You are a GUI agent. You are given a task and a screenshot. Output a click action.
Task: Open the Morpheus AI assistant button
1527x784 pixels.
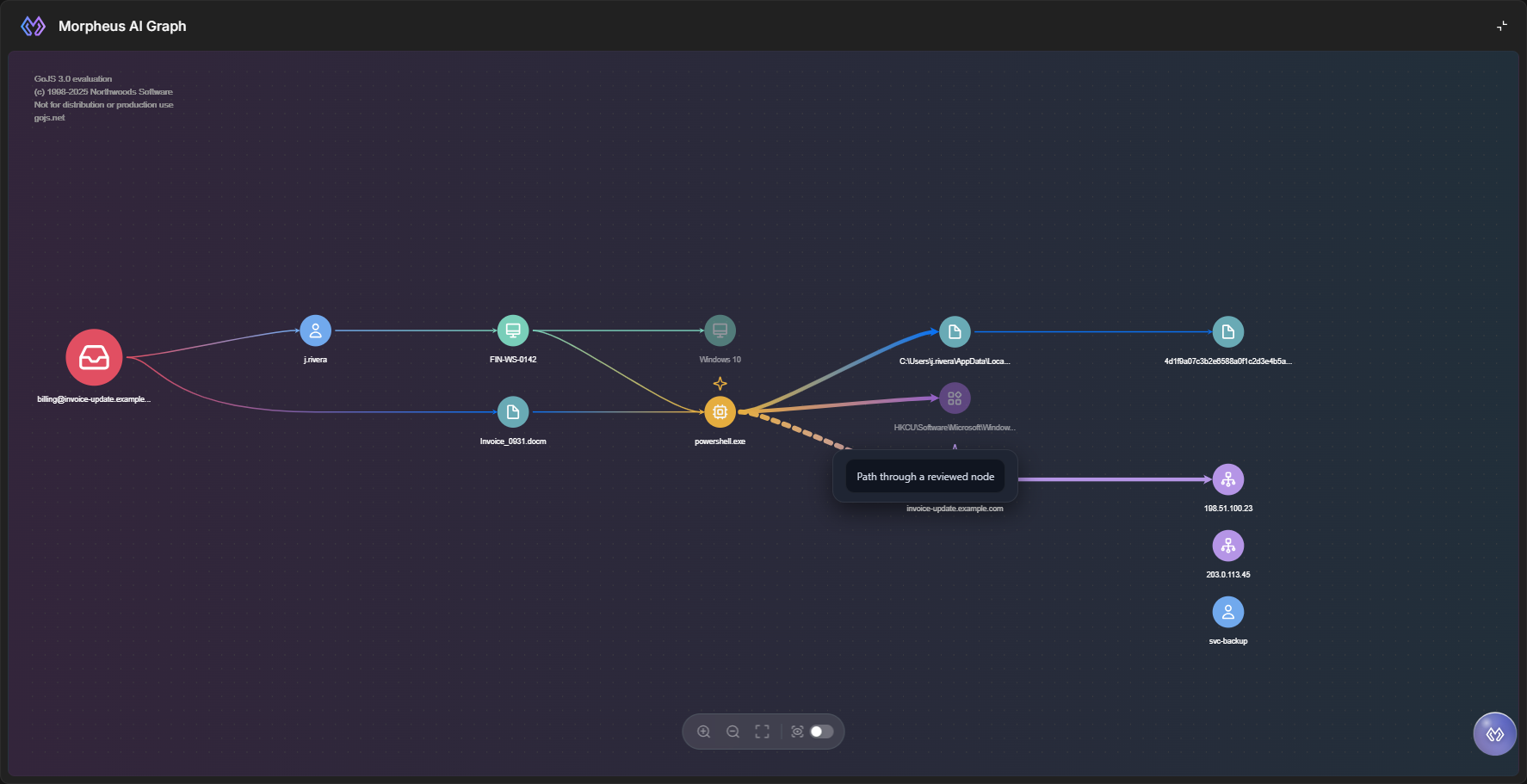pos(1495,734)
